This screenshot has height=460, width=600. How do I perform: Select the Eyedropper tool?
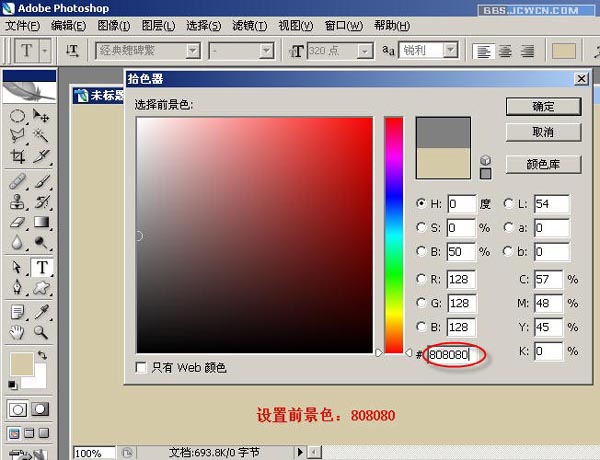42,311
